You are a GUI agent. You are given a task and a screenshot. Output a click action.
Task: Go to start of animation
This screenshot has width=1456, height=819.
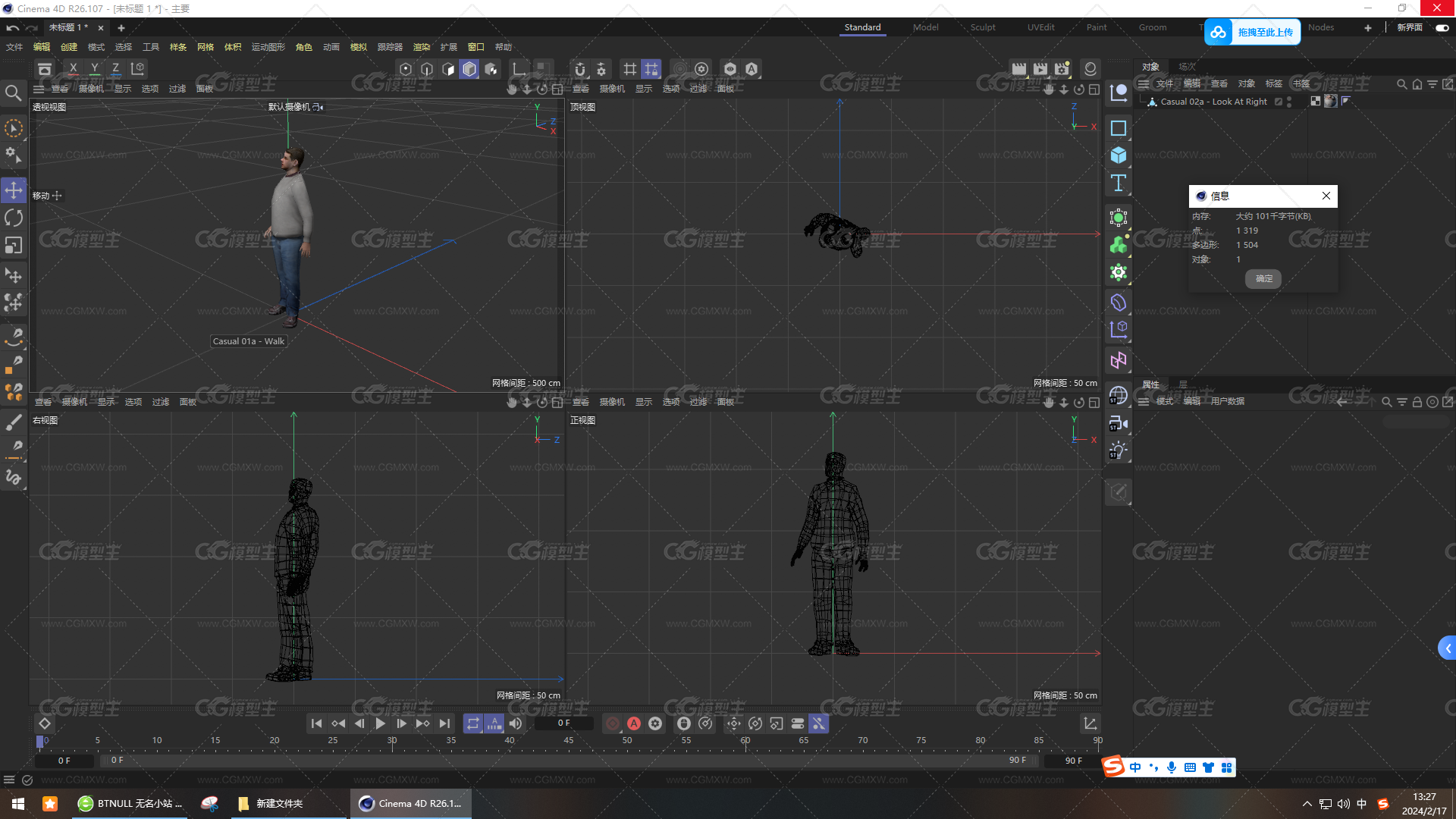317,723
